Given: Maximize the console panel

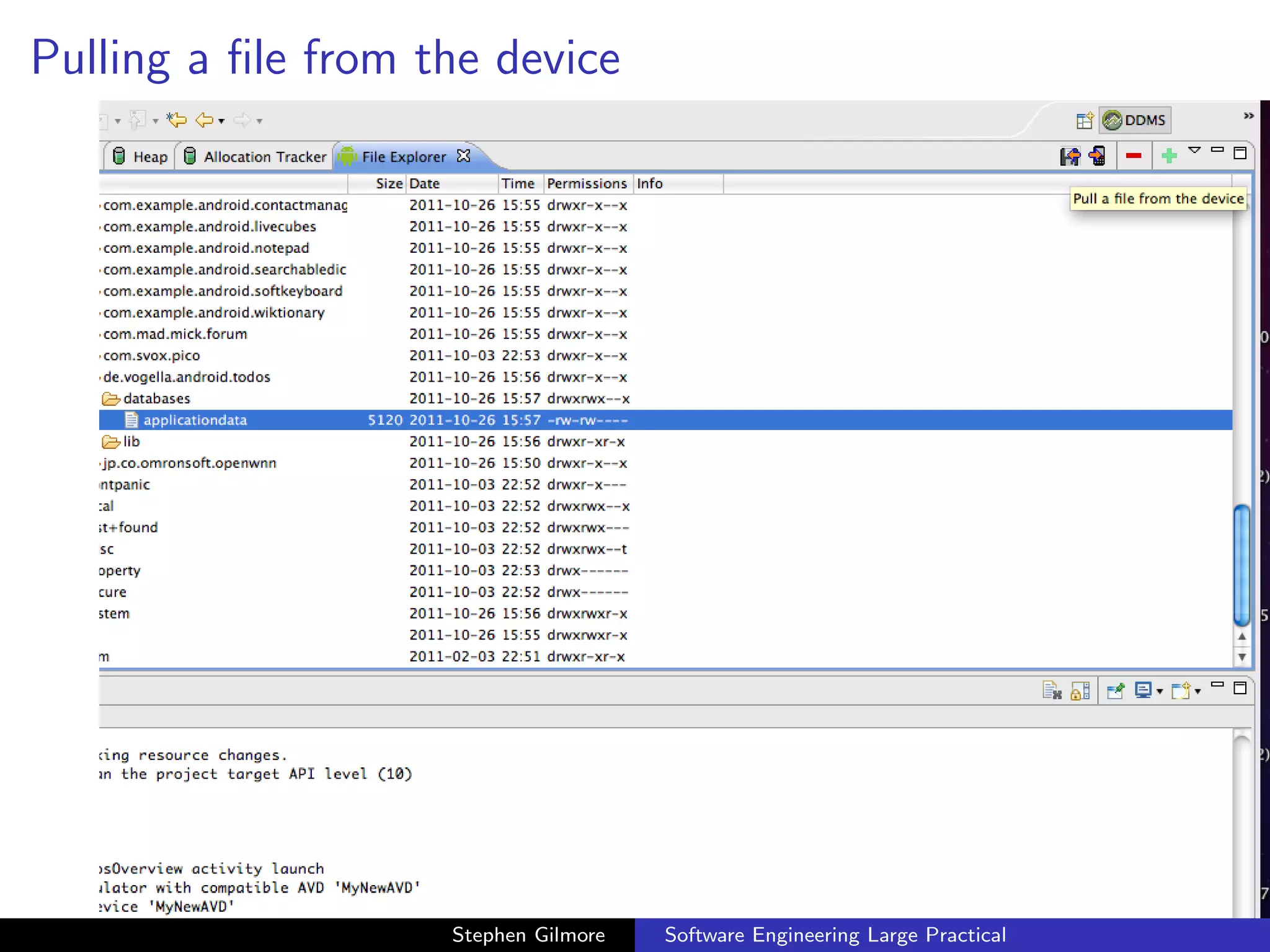Looking at the screenshot, I should pos(1240,688).
